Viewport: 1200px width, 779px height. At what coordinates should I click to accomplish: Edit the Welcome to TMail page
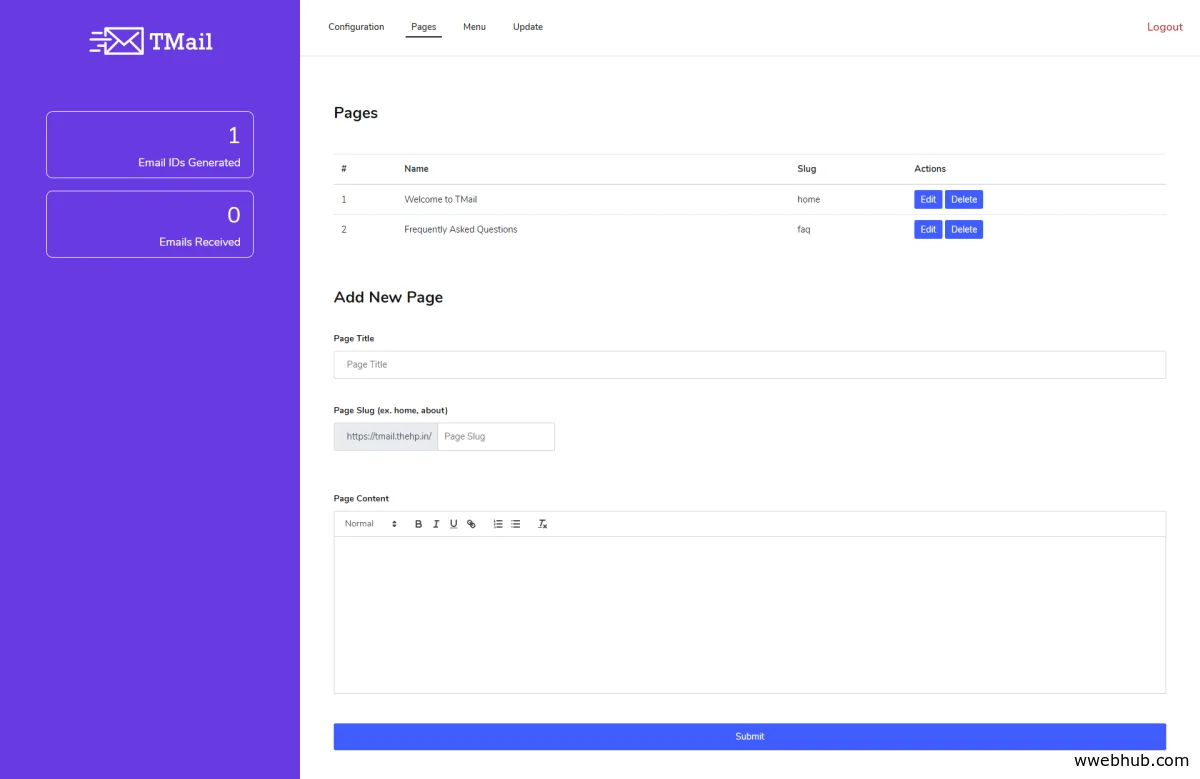927,200
